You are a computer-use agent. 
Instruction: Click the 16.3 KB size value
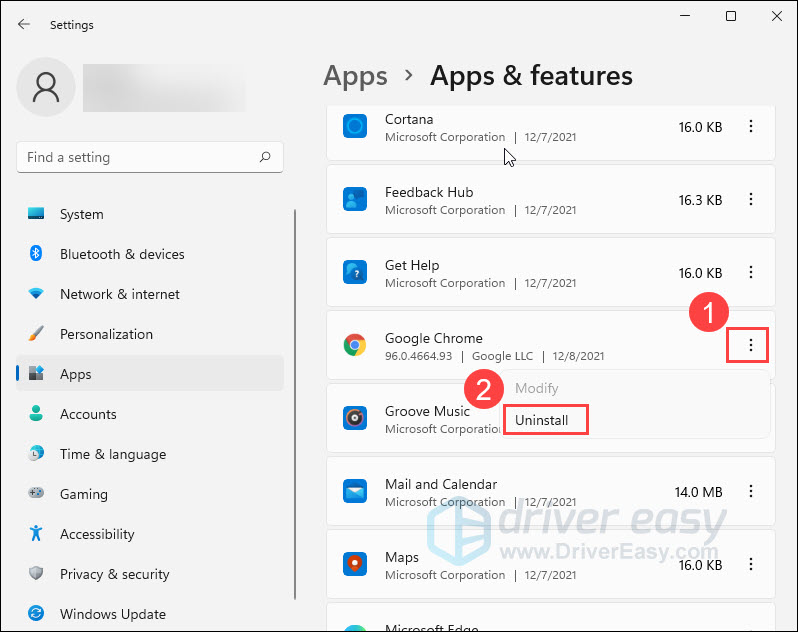tap(700, 200)
